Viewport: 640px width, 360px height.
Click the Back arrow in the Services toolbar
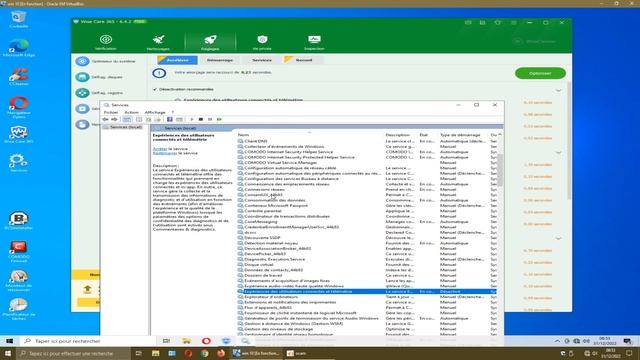pos(106,119)
